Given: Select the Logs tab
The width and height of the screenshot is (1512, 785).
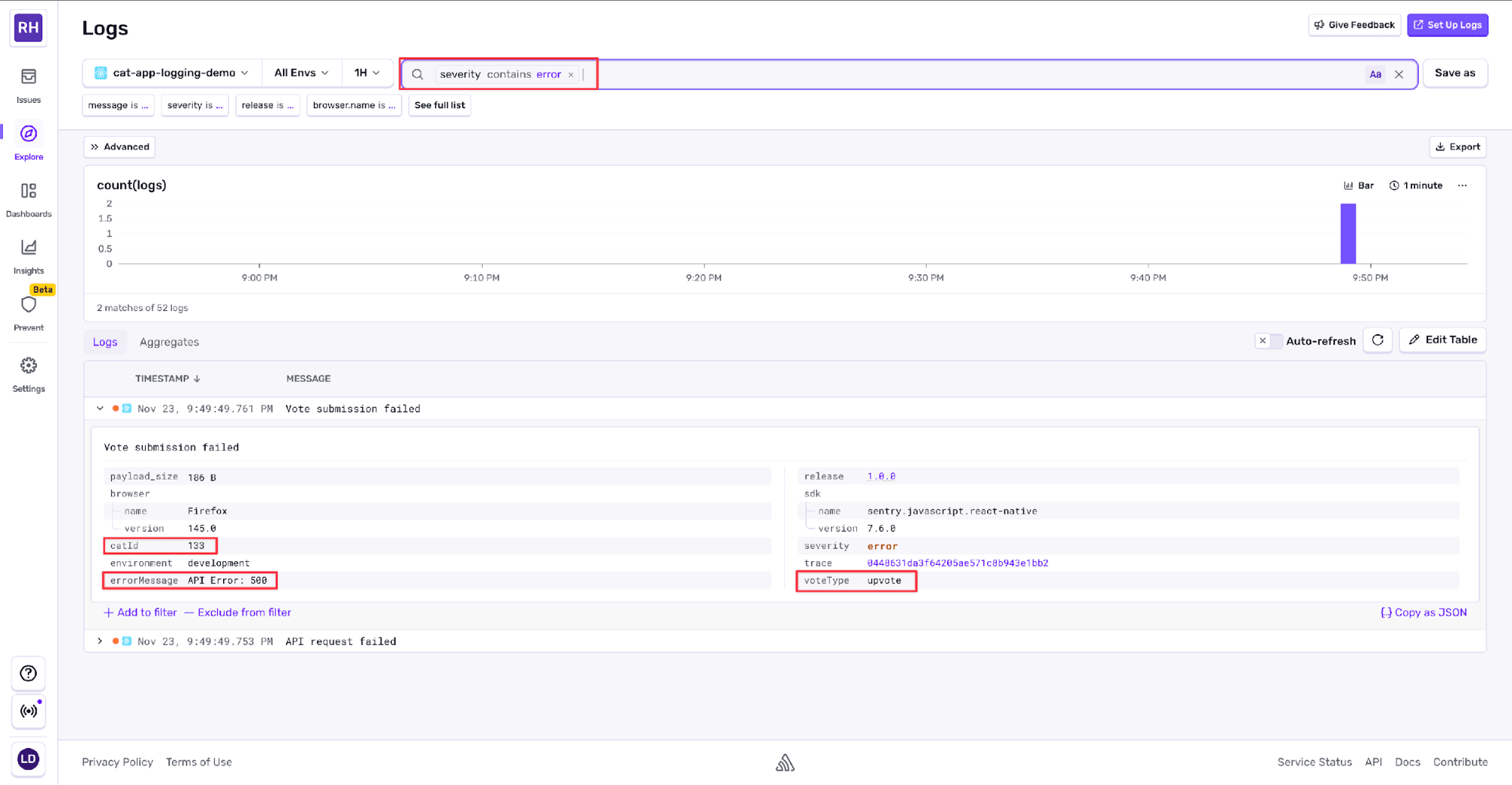Looking at the screenshot, I should [x=105, y=342].
